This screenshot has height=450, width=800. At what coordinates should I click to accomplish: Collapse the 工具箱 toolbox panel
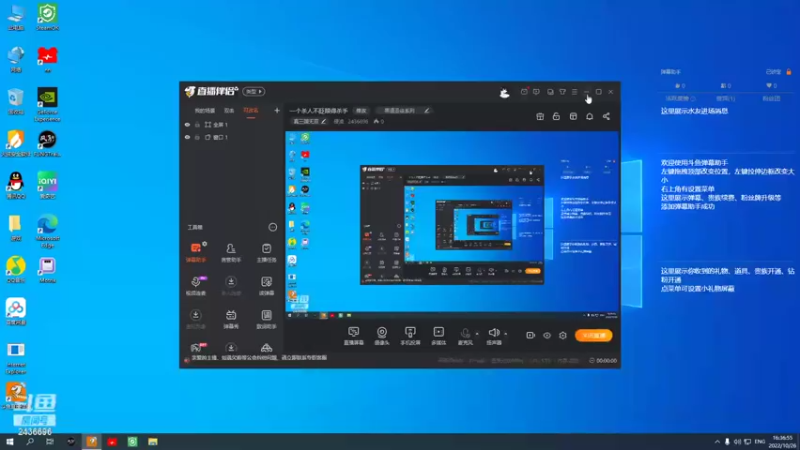(272, 227)
